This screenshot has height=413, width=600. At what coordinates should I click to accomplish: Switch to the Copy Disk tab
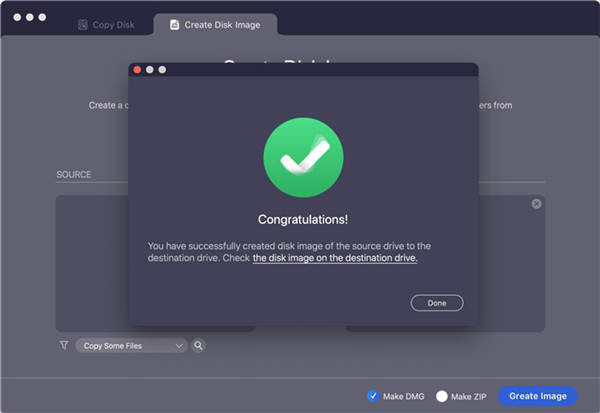[x=110, y=24]
